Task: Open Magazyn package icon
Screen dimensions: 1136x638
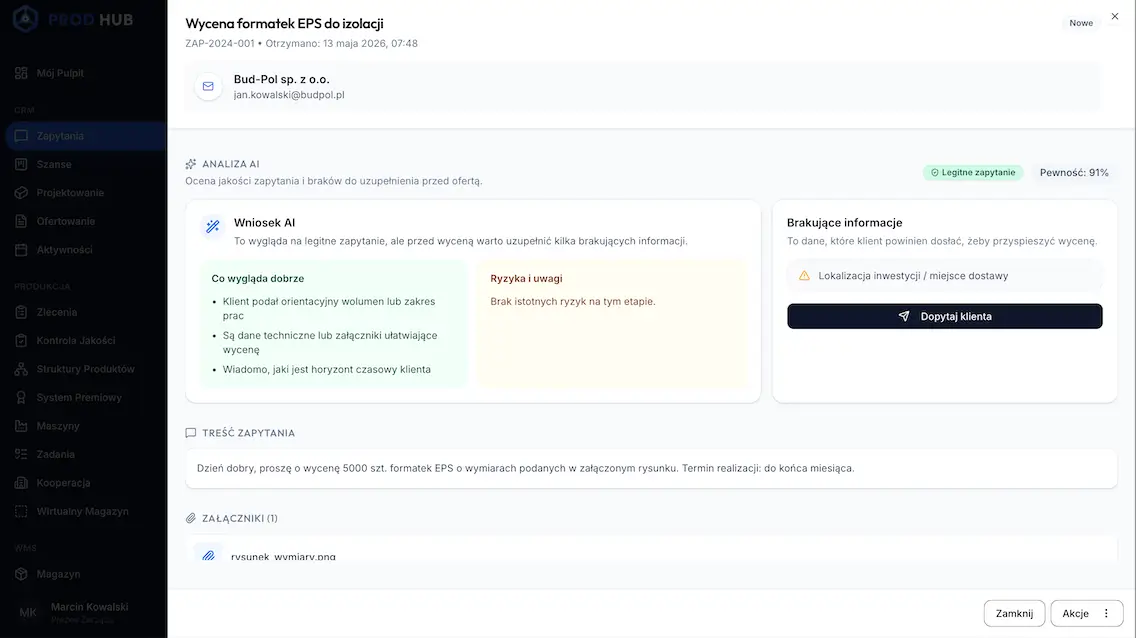Action: (x=21, y=574)
